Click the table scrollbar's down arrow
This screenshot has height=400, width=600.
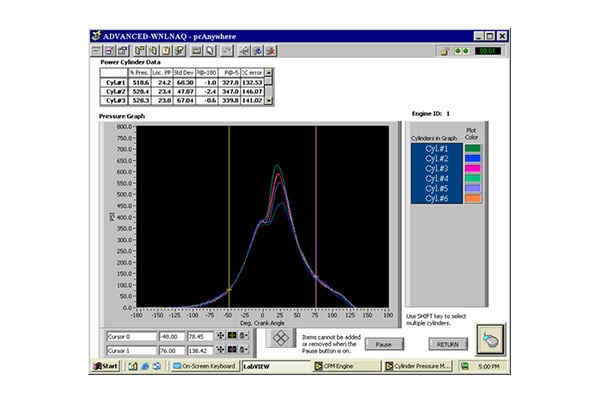[269, 101]
